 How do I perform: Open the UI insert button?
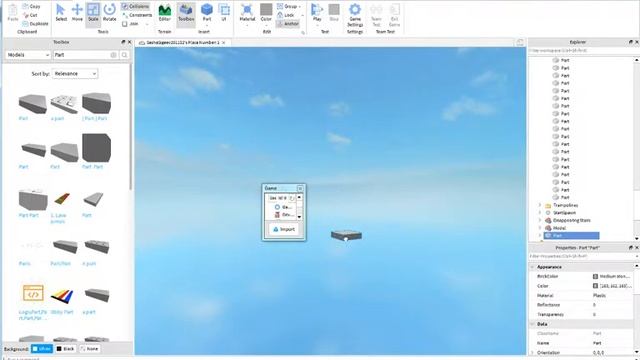coord(224,12)
